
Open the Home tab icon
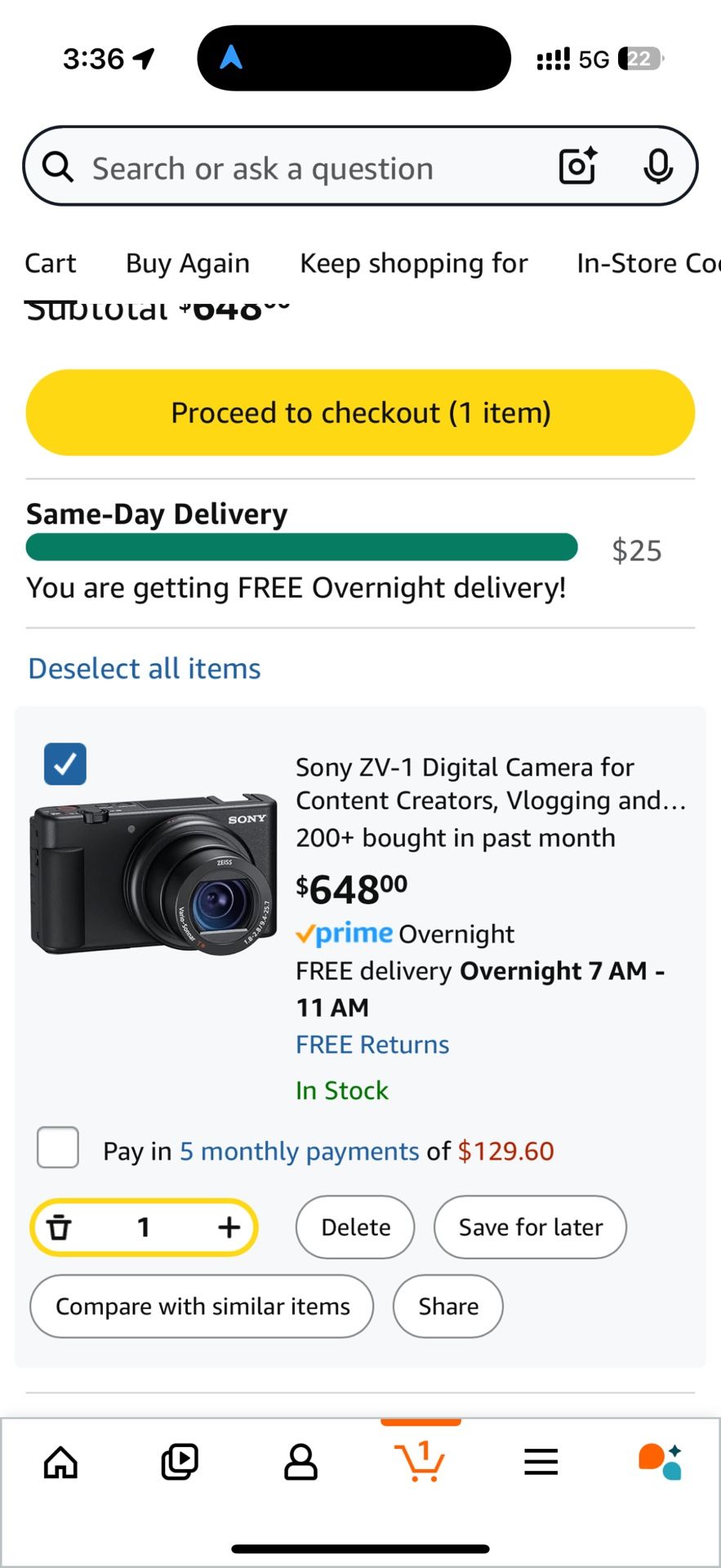pos(60,1462)
